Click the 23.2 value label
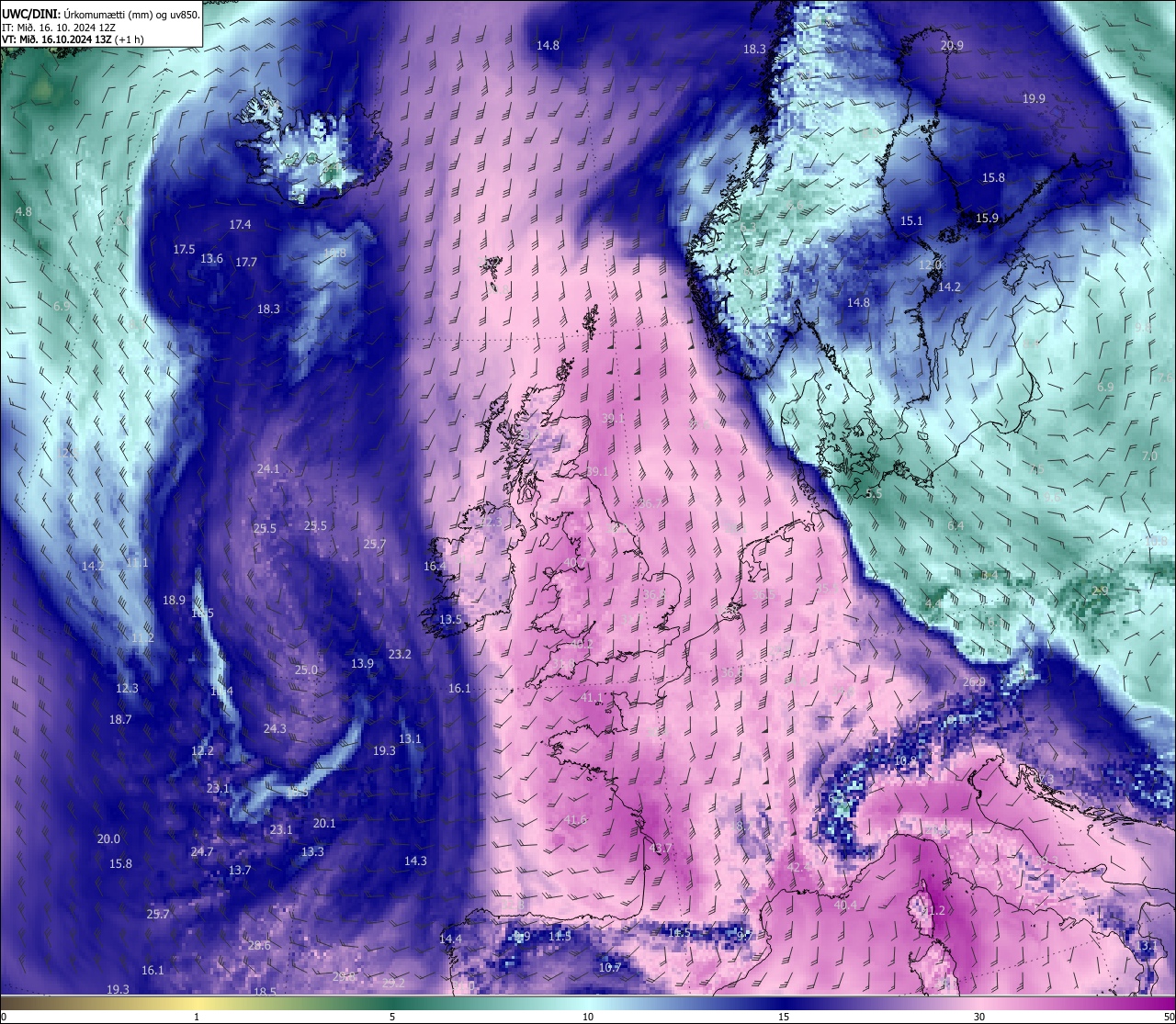 coord(400,654)
